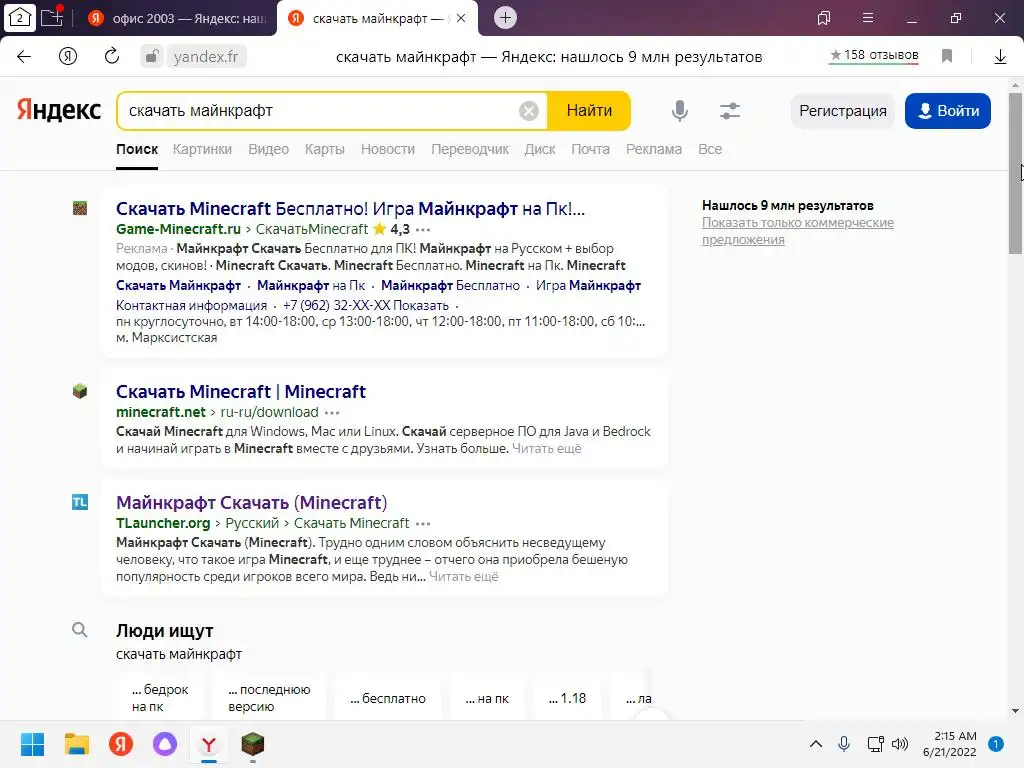Open the downloads arrow icon
This screenshot has height=768, width=1024.
1000,57
